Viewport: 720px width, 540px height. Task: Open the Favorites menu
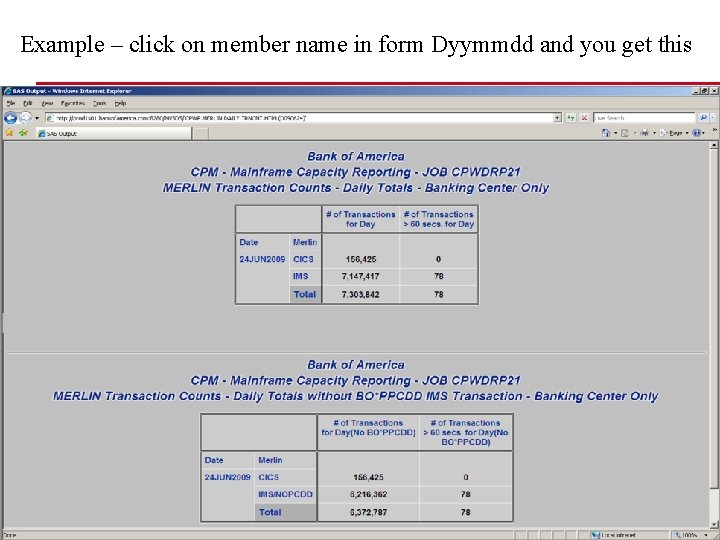[x=73, y=103]
